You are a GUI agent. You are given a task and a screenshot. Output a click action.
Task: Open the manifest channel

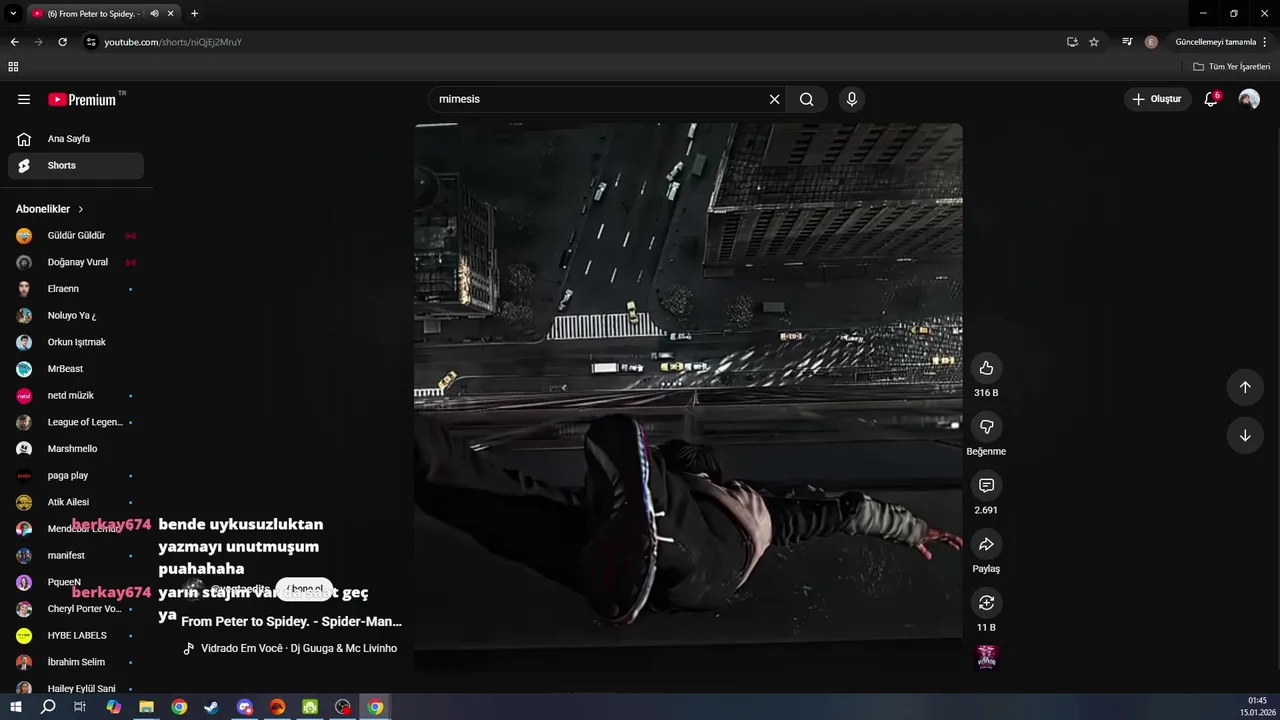pyautogui.click(x=76, y=555)
